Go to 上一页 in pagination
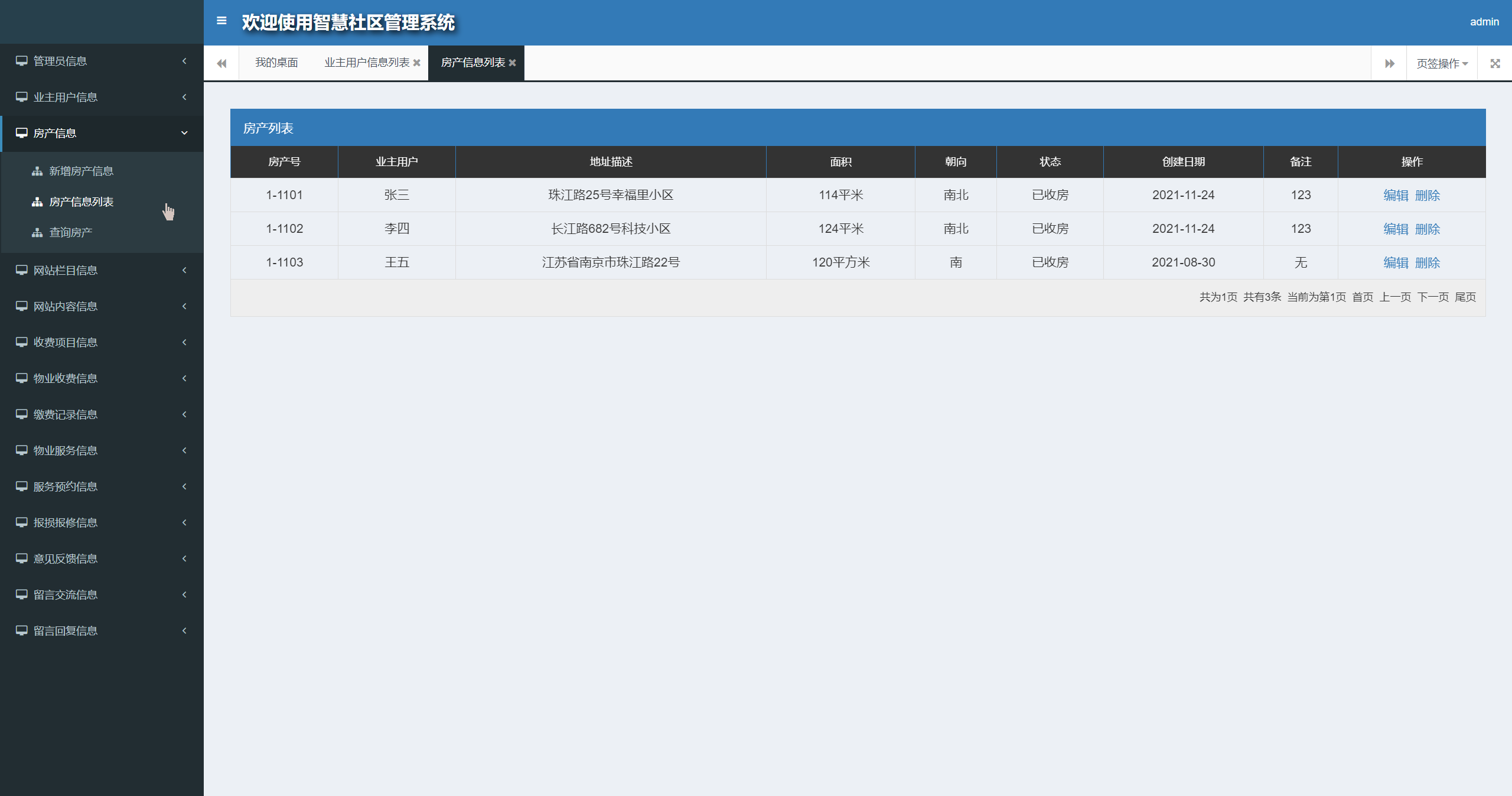 point(1395,297)
